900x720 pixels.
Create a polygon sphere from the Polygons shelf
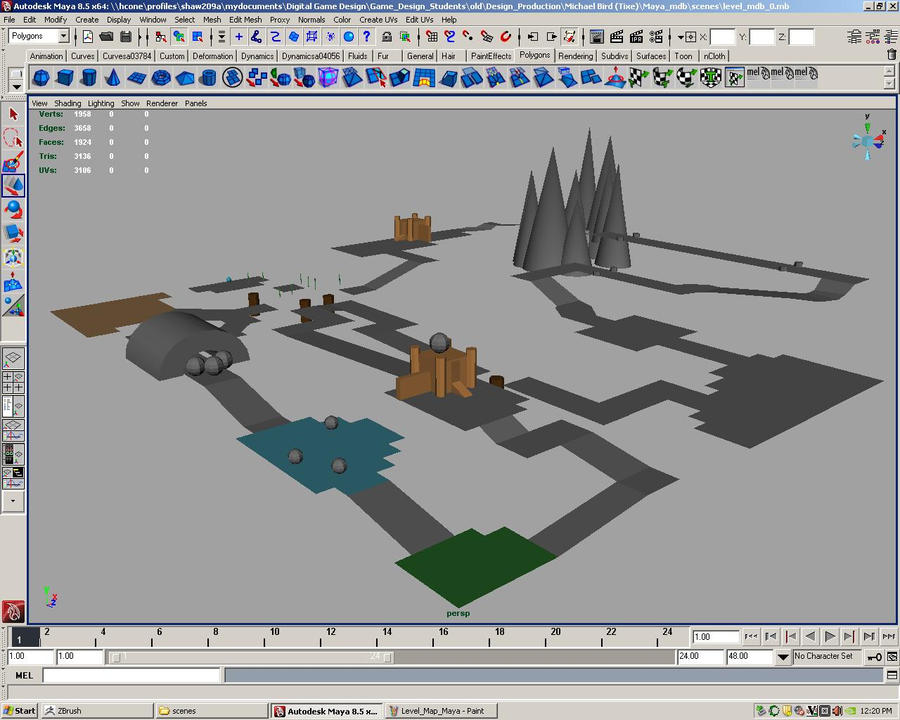[40, 74]
